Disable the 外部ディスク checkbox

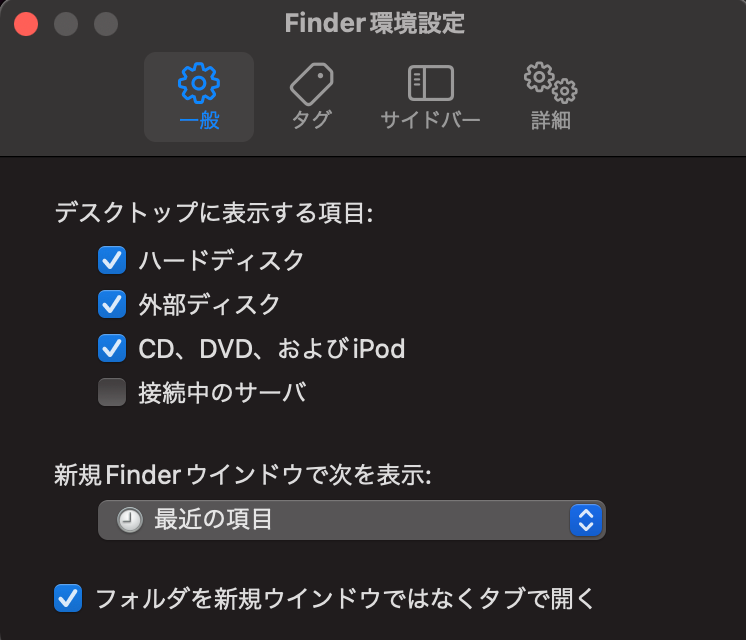click(x=112, y=304)
